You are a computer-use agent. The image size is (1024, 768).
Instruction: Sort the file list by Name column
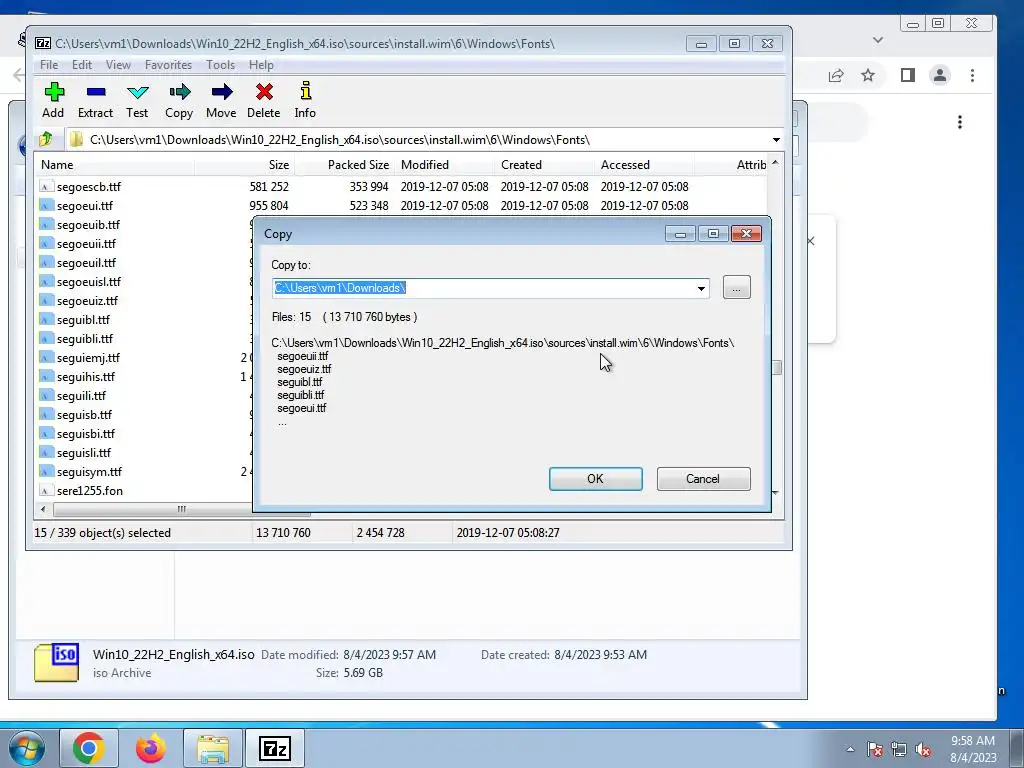pos(115,165)
